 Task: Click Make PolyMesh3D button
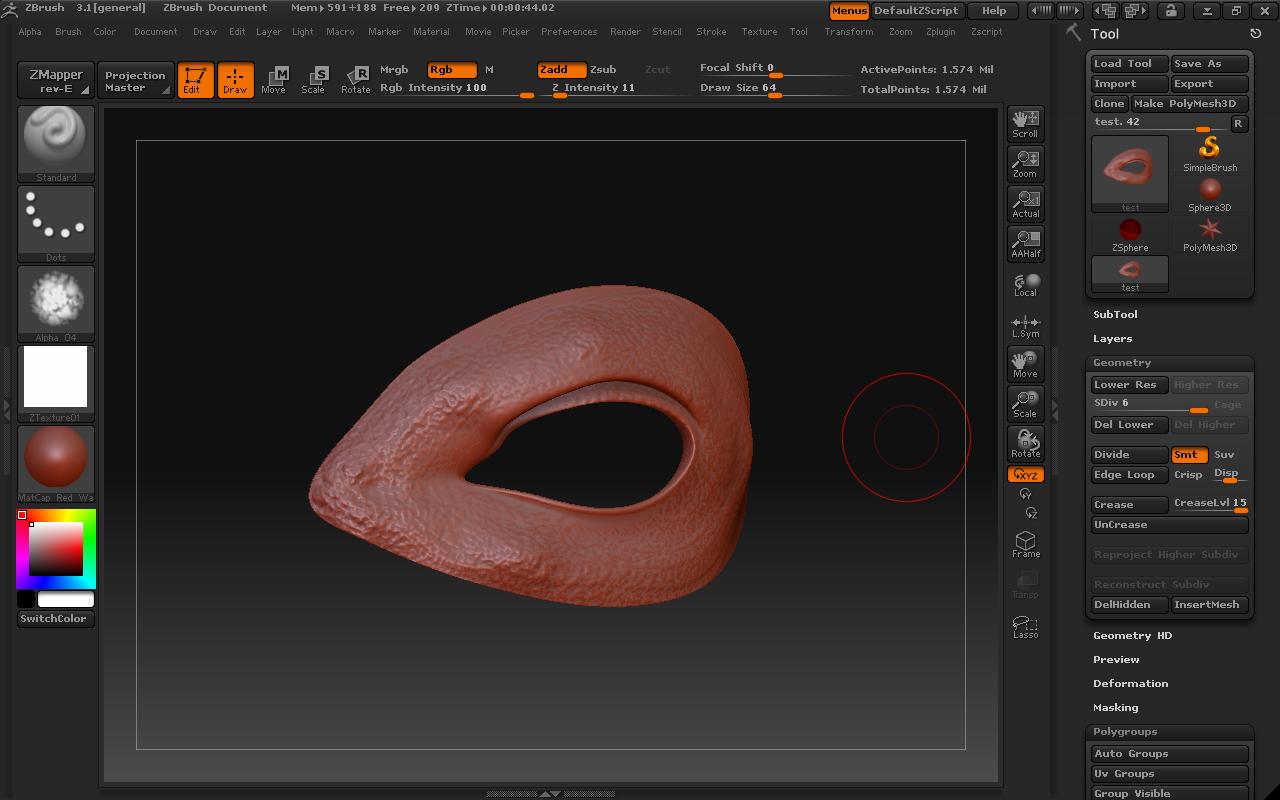pyautogui.click(x=1190, y=104)
